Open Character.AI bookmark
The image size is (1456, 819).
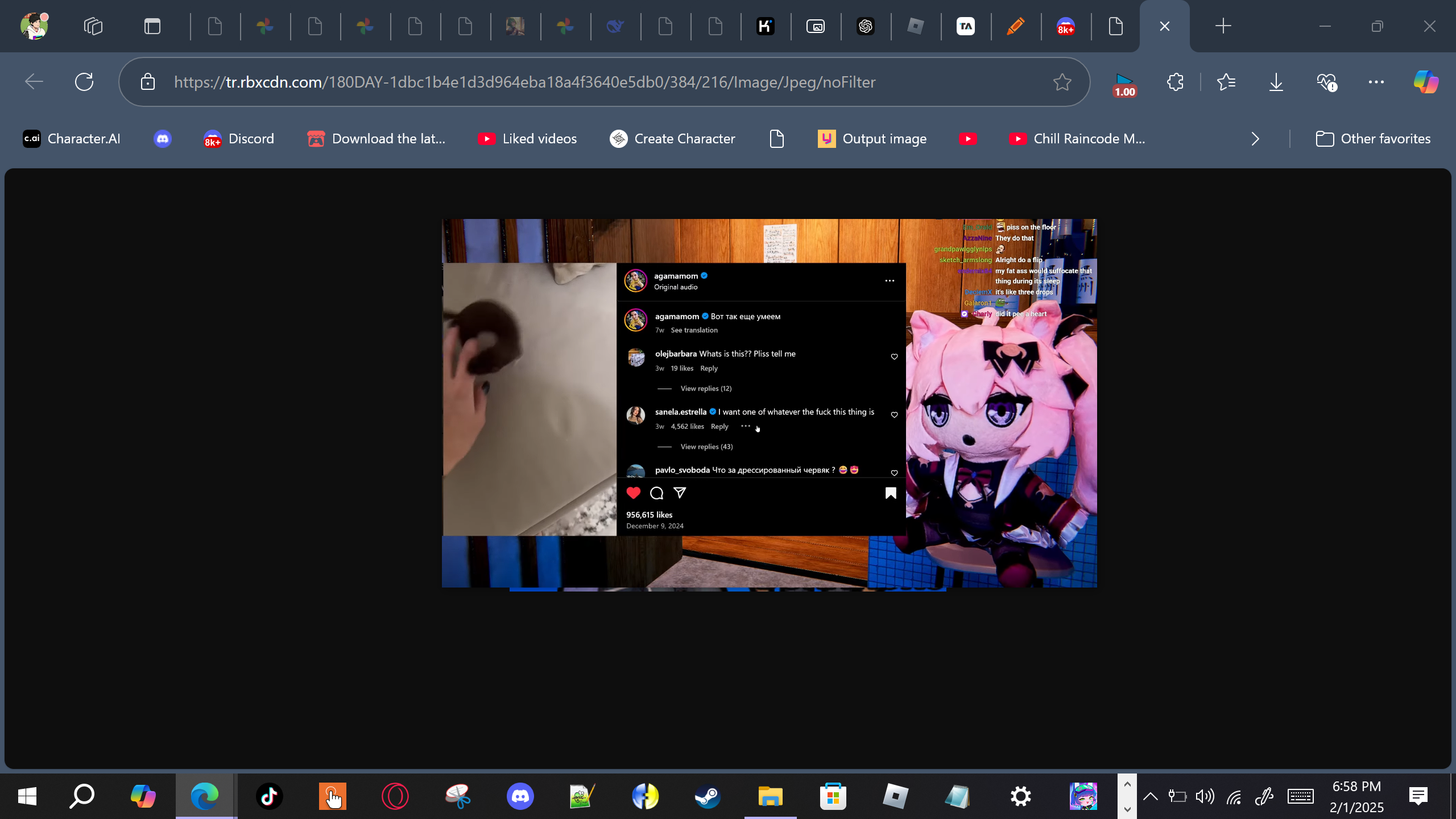[x=72, y=139]
